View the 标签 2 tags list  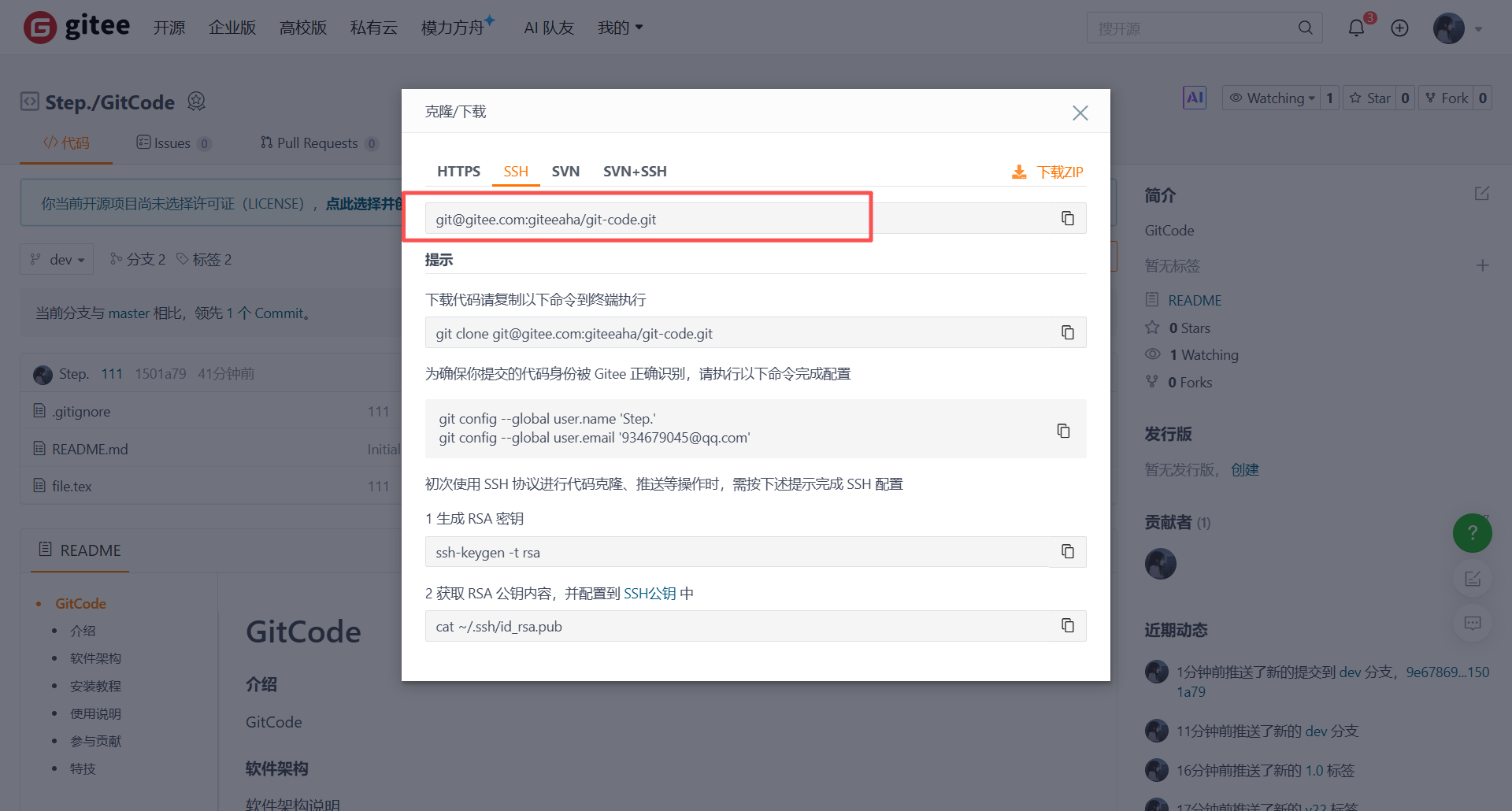tap(204, 259)
